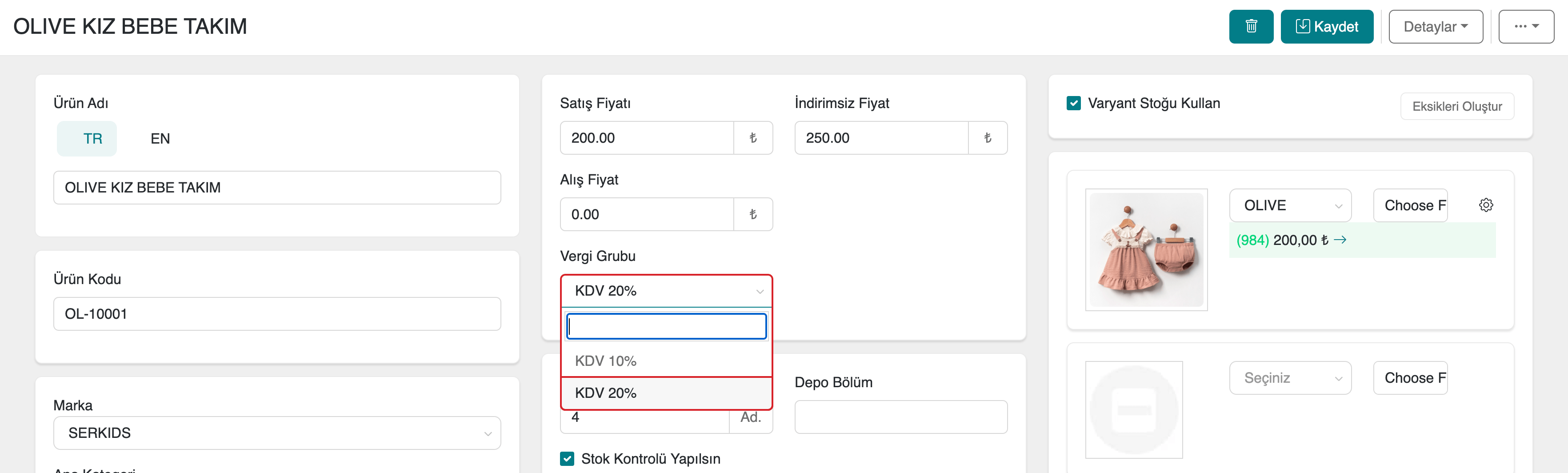Switch to the TR language tab
The height and width of the screenshot is (473, 1568).
(x=92, y=139)
